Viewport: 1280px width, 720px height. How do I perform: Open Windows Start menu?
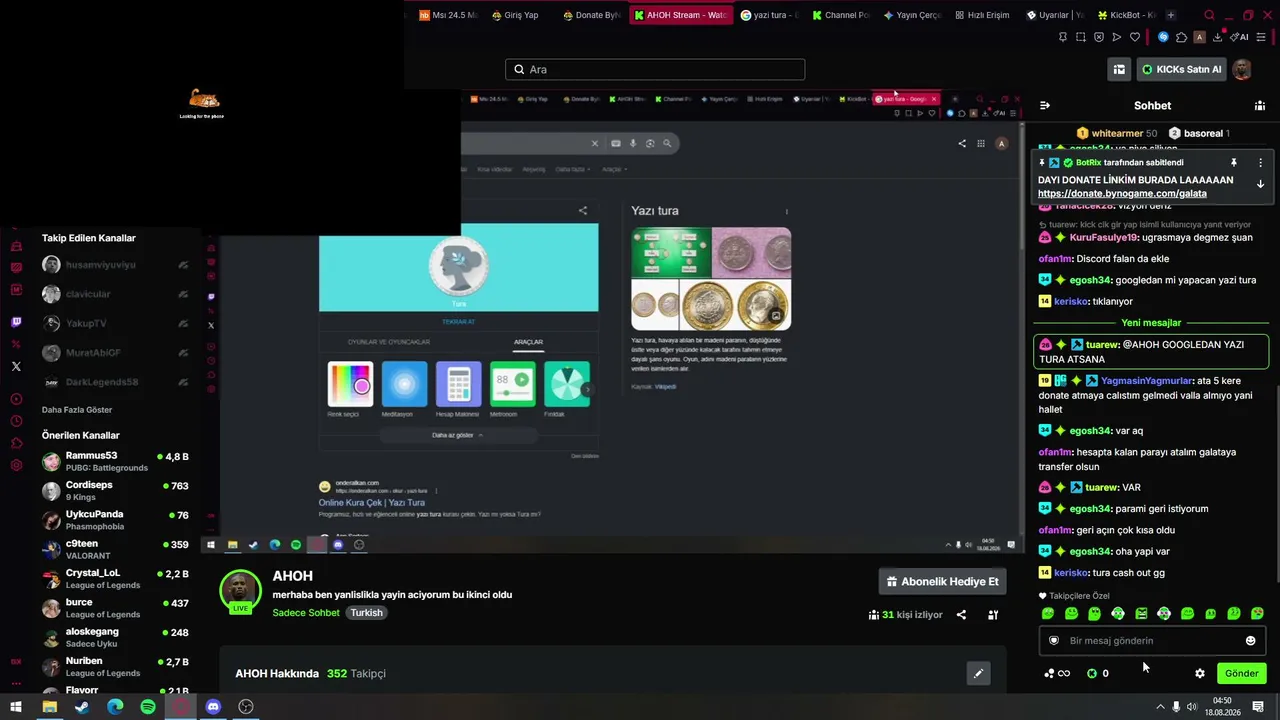coord(16,707)
